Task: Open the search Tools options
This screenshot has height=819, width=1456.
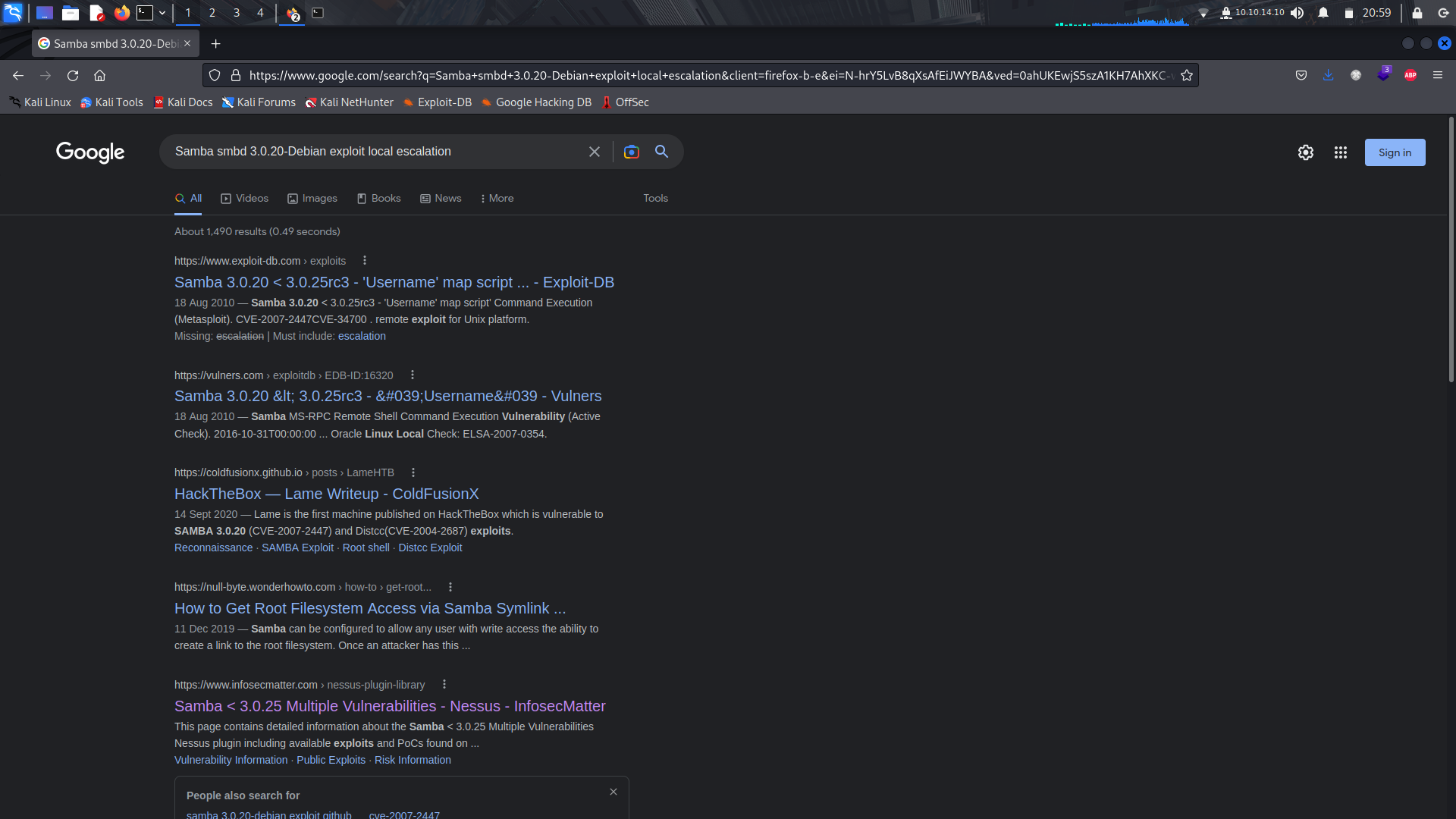Action: (656, 198)
